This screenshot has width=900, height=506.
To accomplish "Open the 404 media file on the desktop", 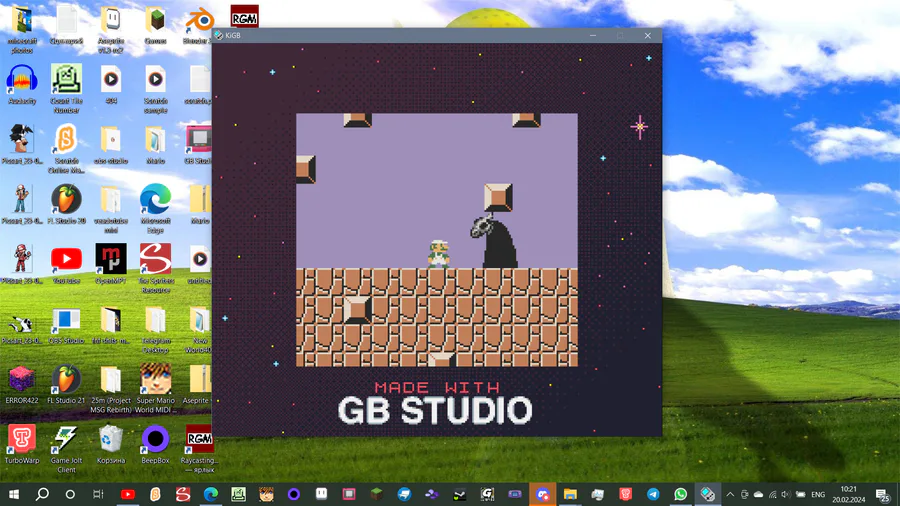I will 111,85.
